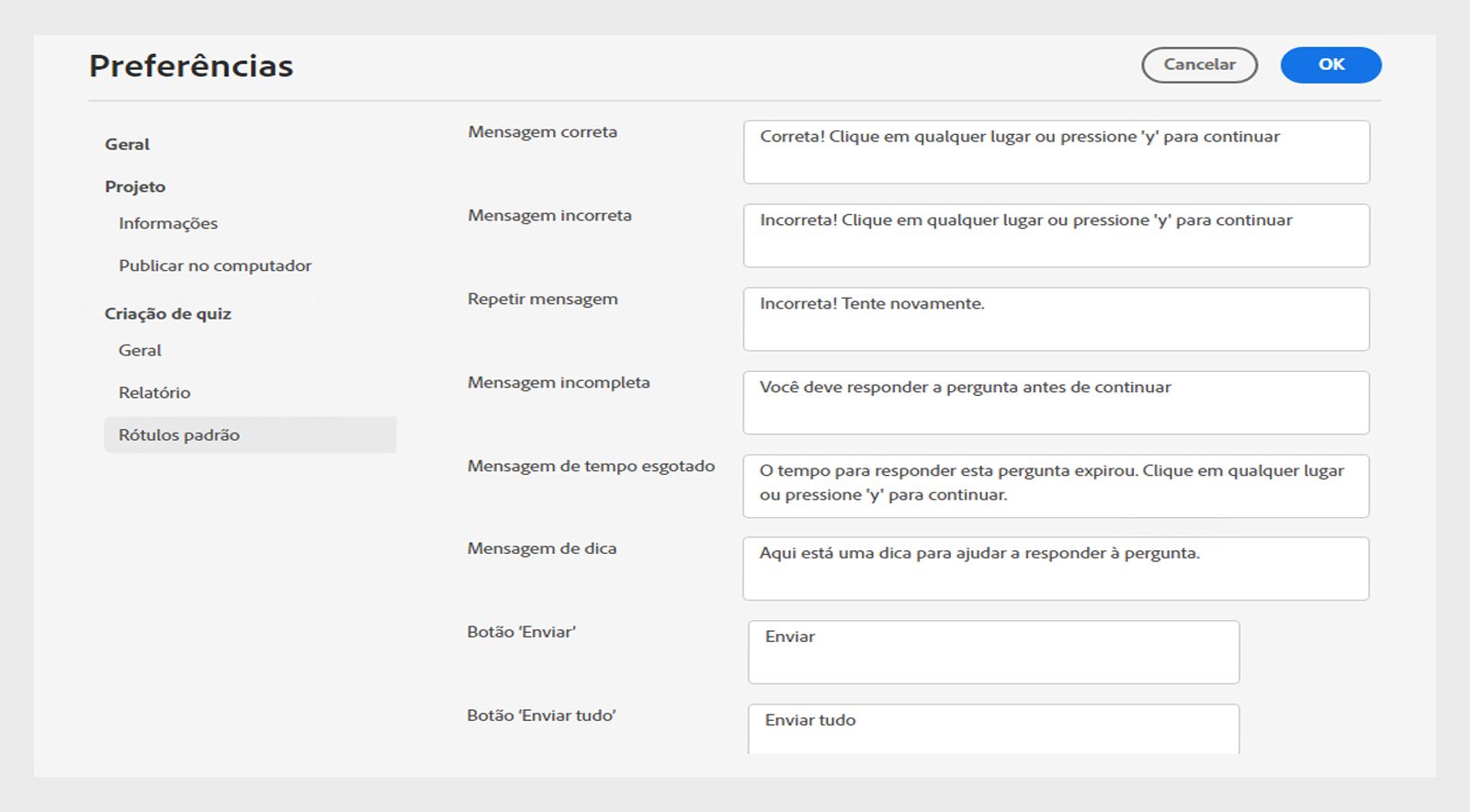Focus the Mensagem de dica text box
Screen dimensions: 1470x812
point(1056,570)
